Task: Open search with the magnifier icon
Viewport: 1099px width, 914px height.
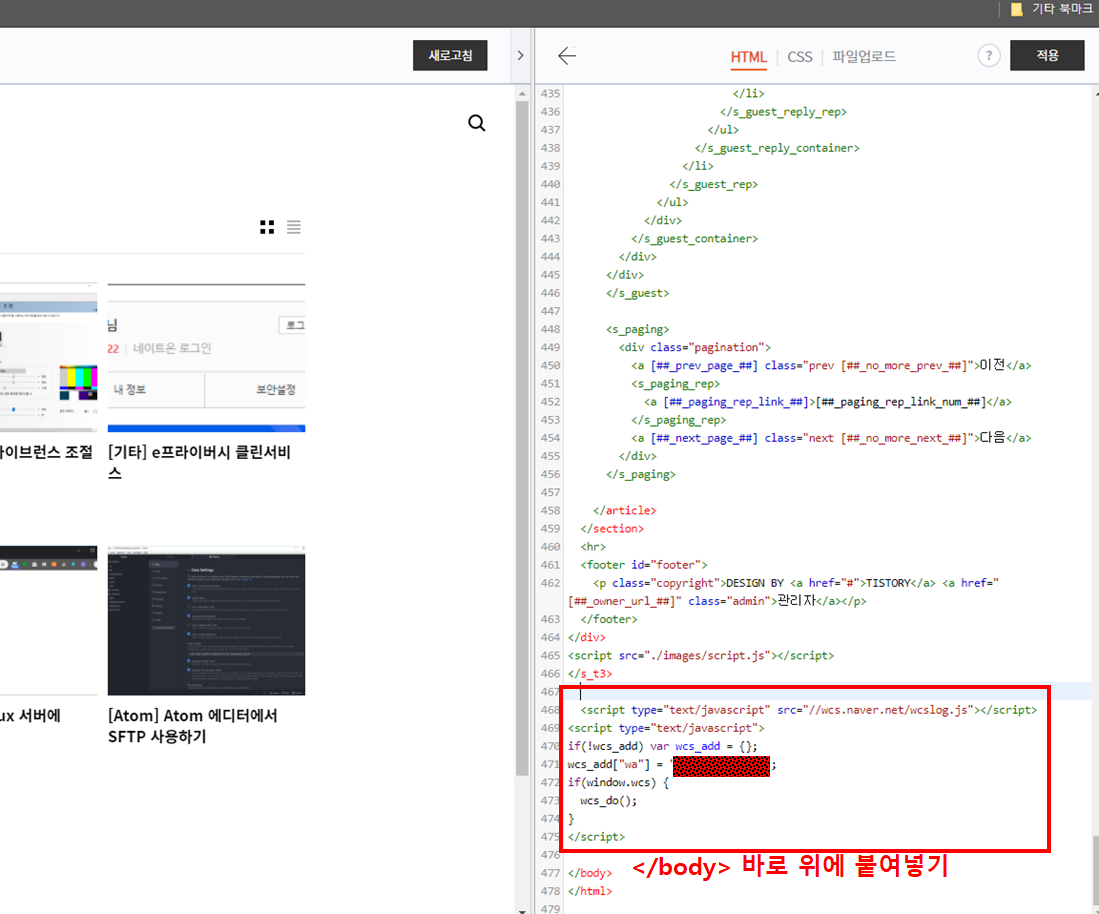Action: coord(477,123)
